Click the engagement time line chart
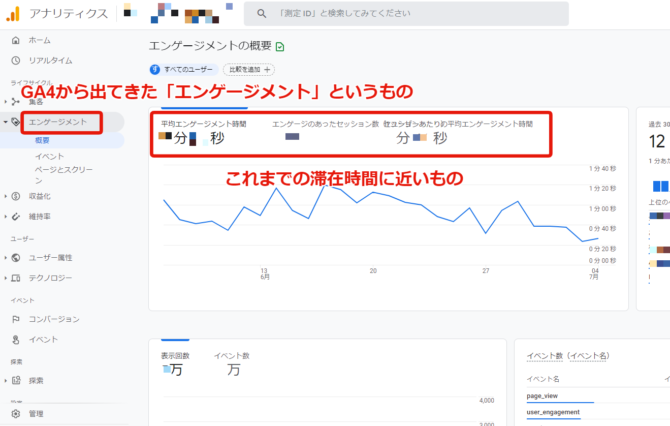Screen dimensions: 670x426 (380, 214)
